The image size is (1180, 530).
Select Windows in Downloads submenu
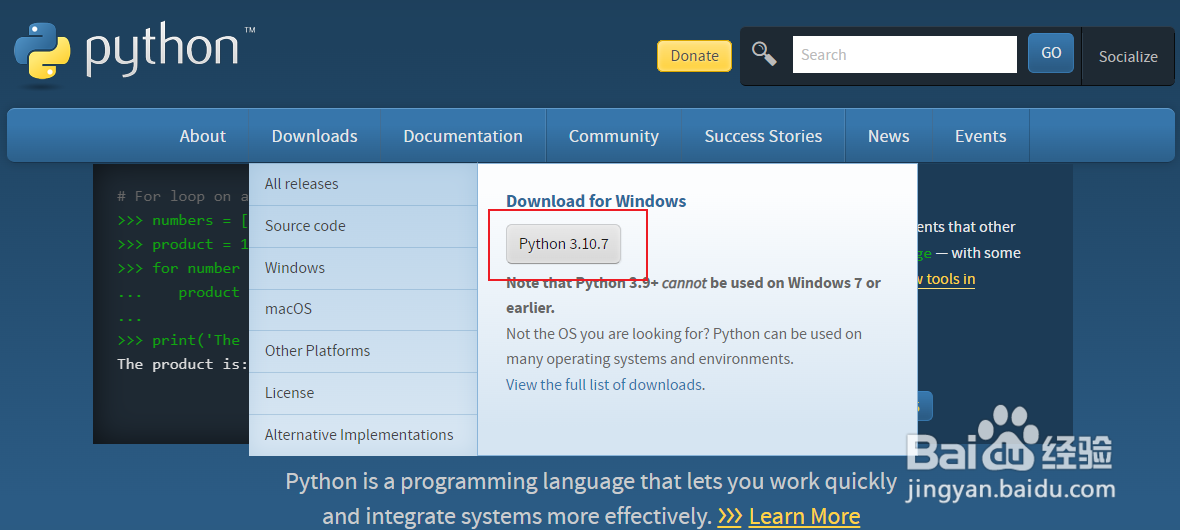click(x=363, y=268)
